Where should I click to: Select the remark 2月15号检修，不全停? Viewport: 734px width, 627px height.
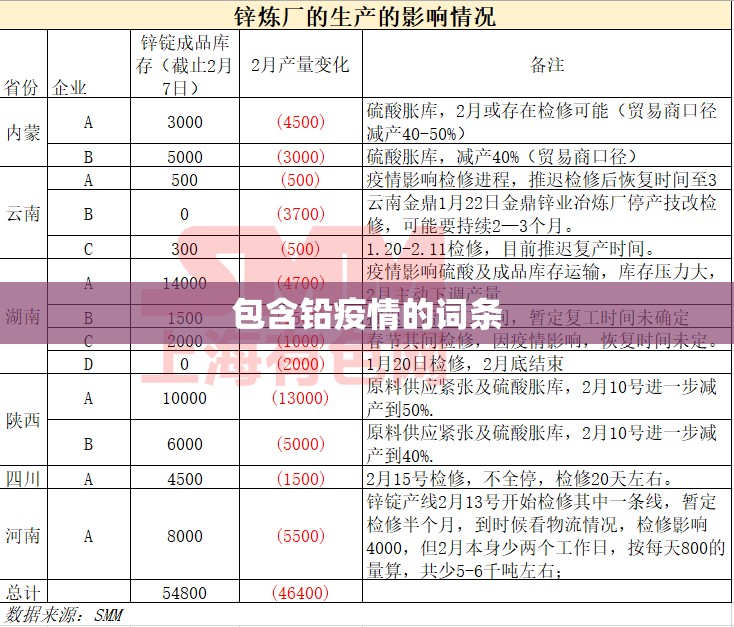(x=520, y=479)
